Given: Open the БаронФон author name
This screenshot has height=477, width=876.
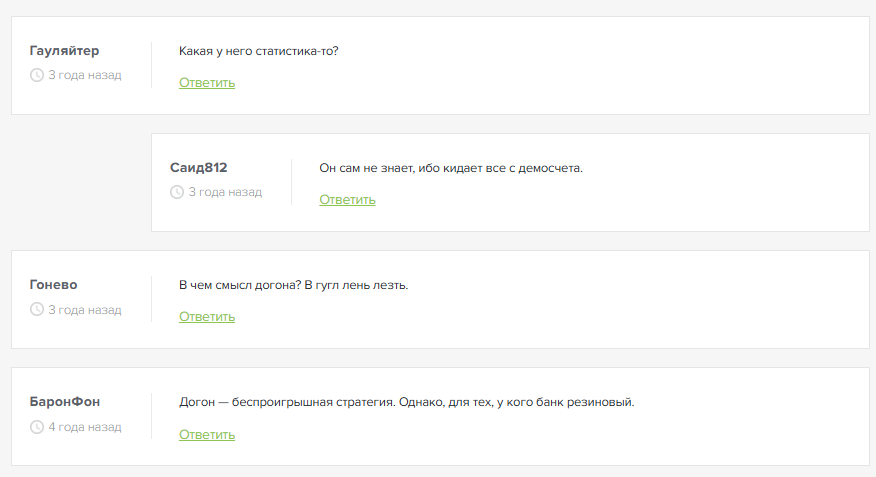Looking at the screenshot, I should pyautogui.click(x=65, y=402).
